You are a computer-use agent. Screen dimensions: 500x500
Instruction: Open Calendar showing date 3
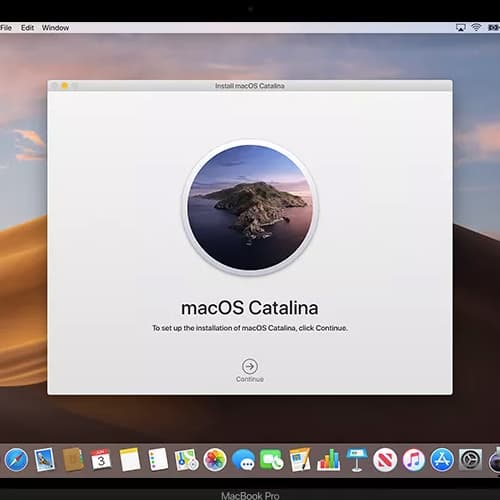tap(101, 460)
